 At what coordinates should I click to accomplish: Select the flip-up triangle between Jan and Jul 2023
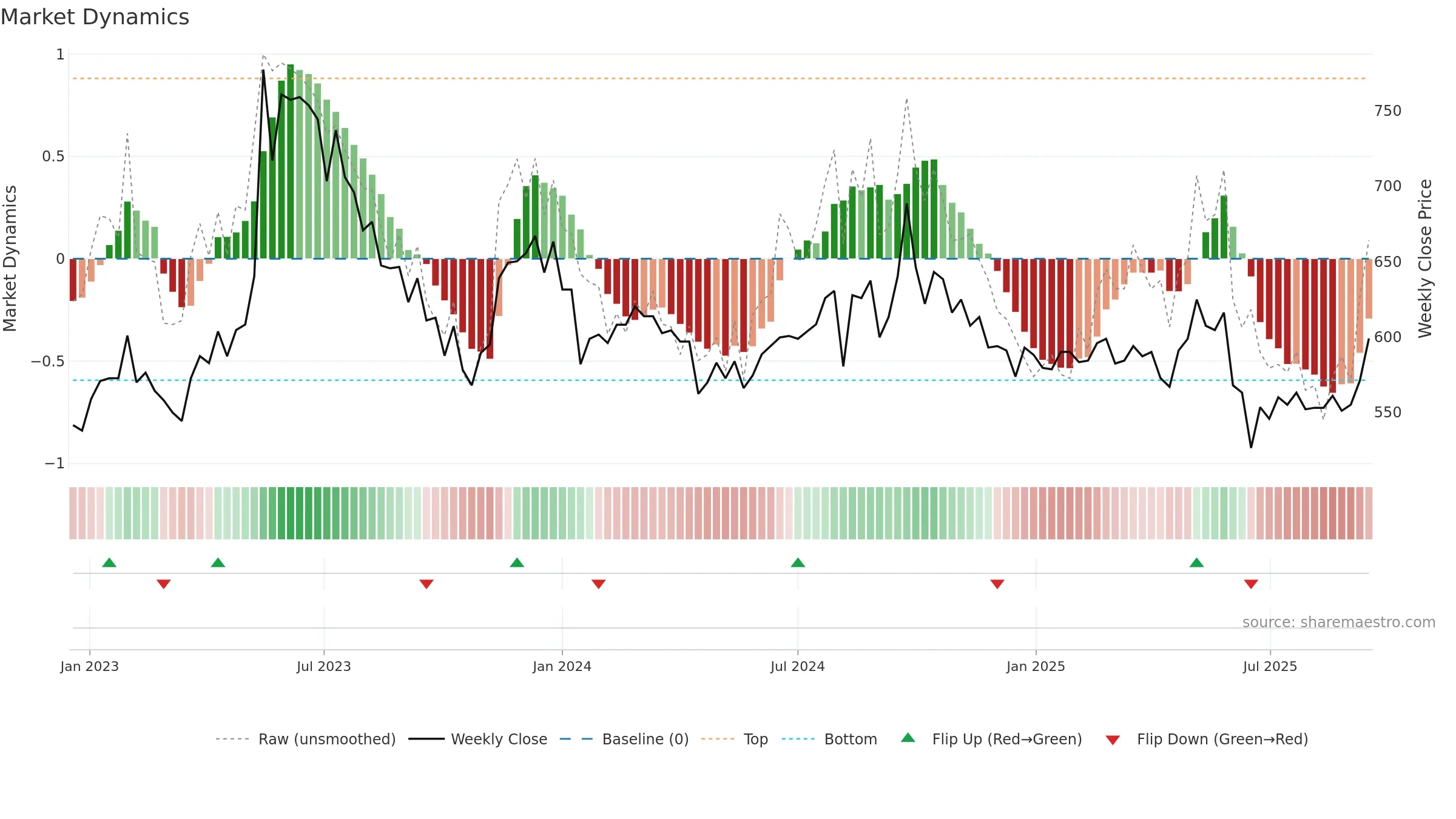click(218, 563)
